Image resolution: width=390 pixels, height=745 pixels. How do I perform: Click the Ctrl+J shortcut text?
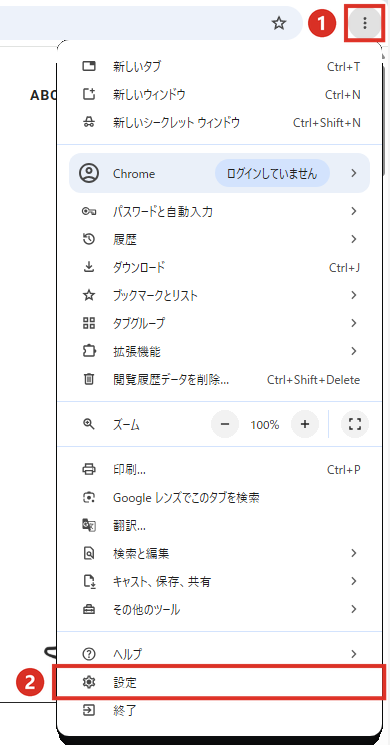[344, 267]
